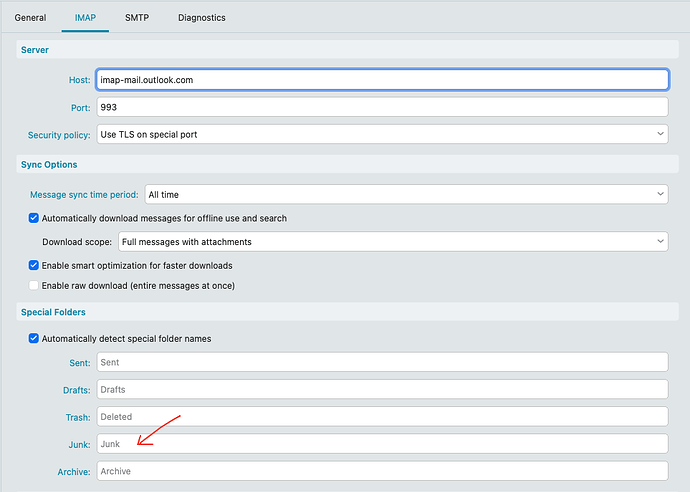This screenshot has height=492, width=690.
Task: Click the Host input field
Action: pos(381,80)
